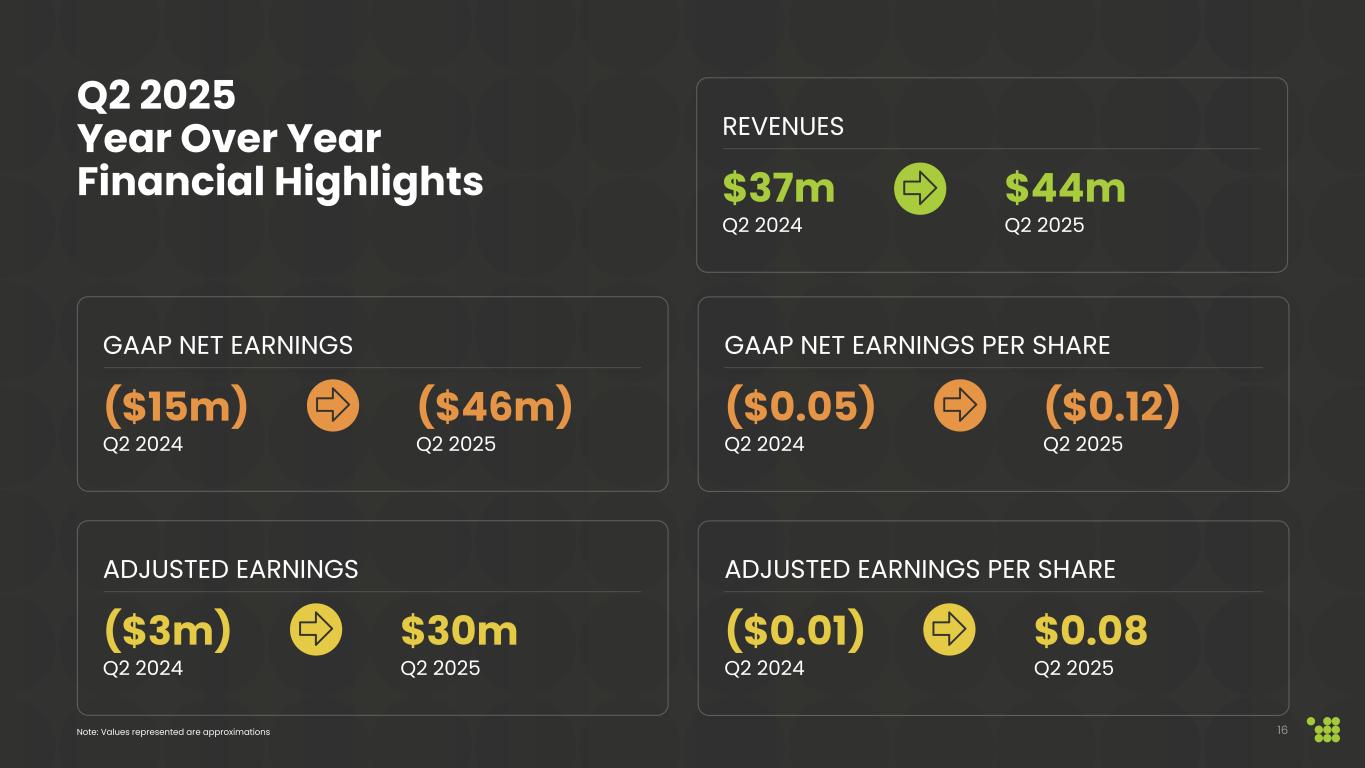
Task: Select the $0.08 adjusted EPS figure
Action: pos(1090,630)
